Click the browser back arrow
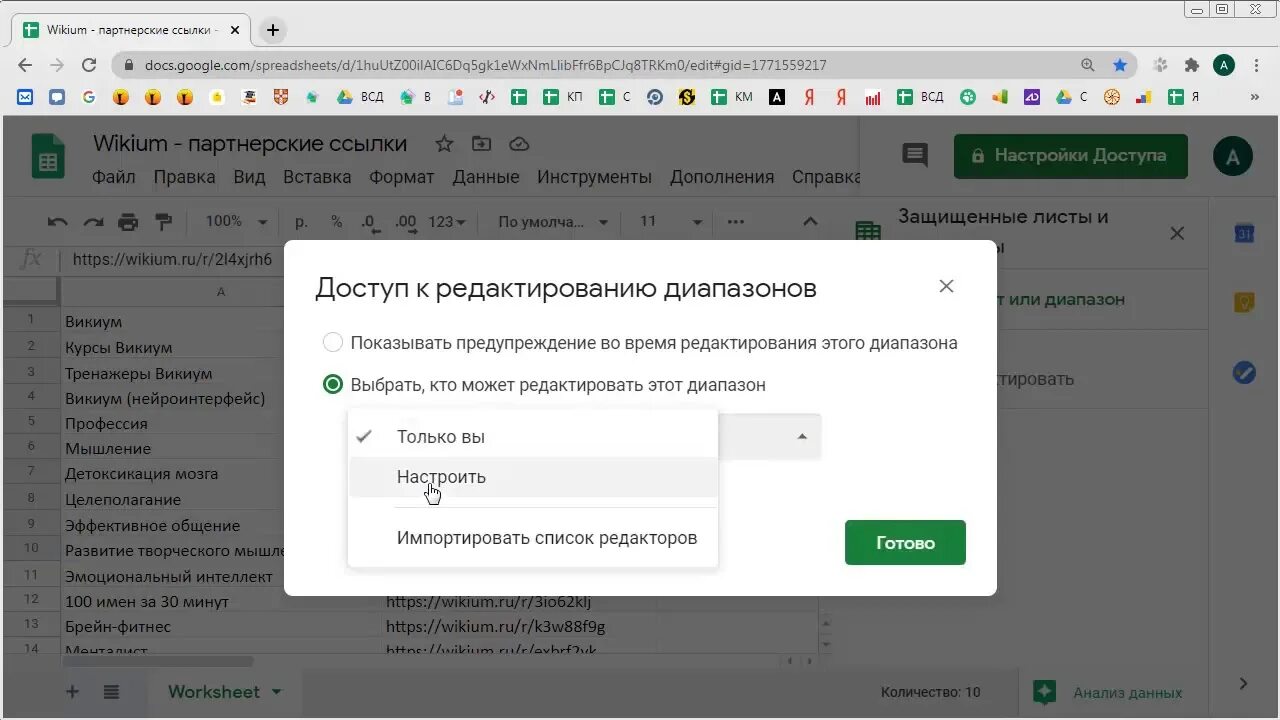 25,65
